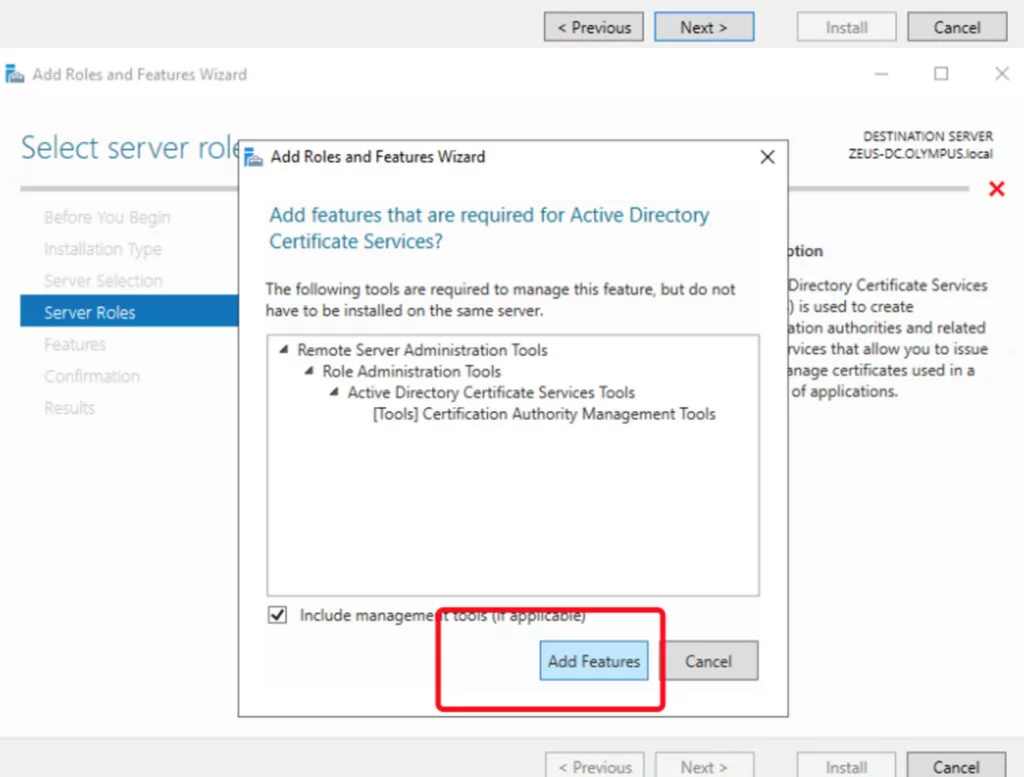The width and height of the screenshot is (1024, 777).
Task: Click the red X error icon
Action: coord(997,189)
